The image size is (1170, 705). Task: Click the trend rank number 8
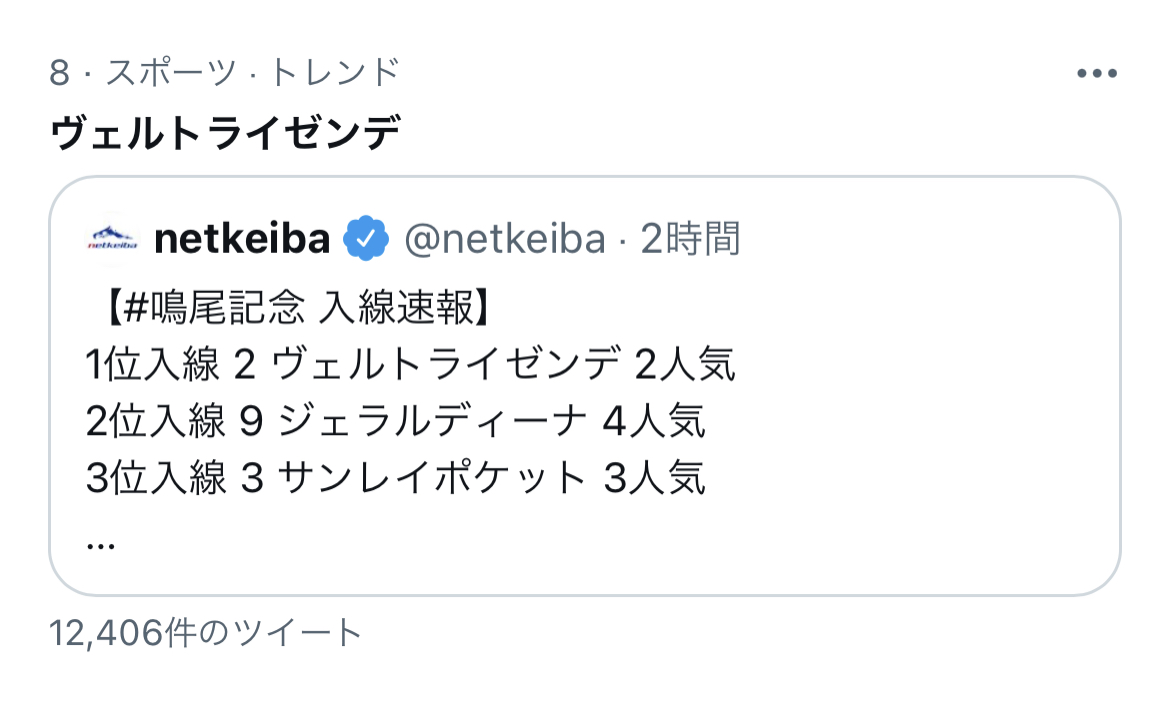[59, 73]
